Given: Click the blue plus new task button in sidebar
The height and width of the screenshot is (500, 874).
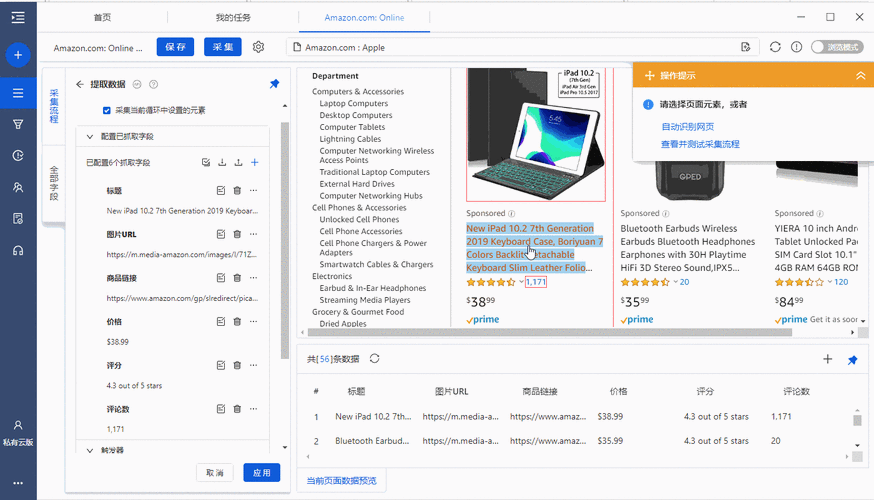Looking at the screenshot, I should click(18, 55).
